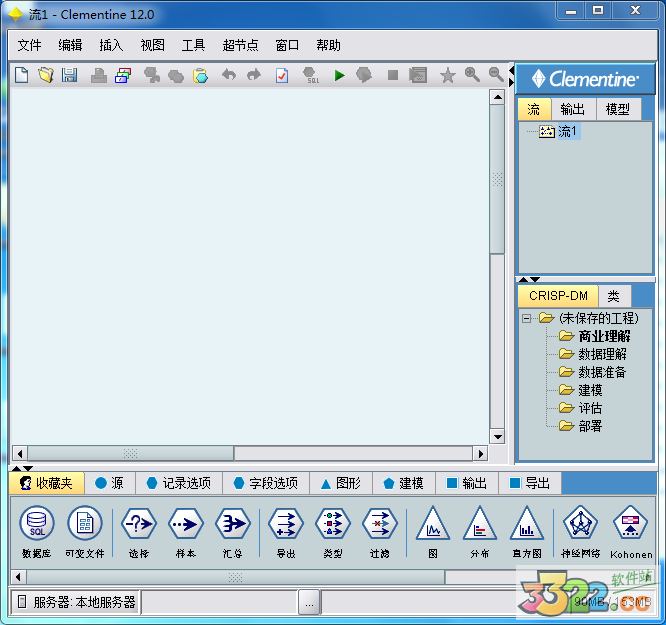
Task: Select the 部署 folder
Action: 581,426
